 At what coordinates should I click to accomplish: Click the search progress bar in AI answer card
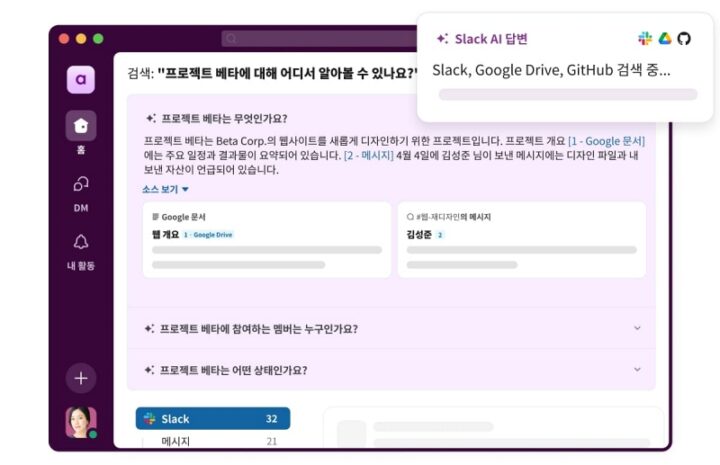click(568, 95)
